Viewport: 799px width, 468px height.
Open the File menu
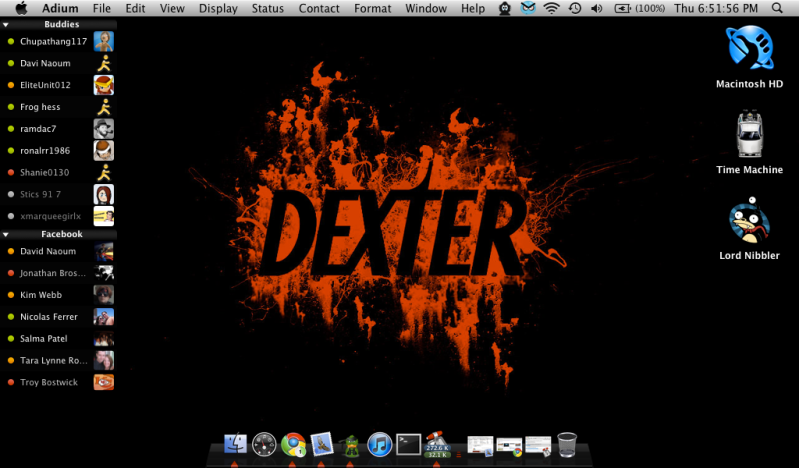[101, 8]
